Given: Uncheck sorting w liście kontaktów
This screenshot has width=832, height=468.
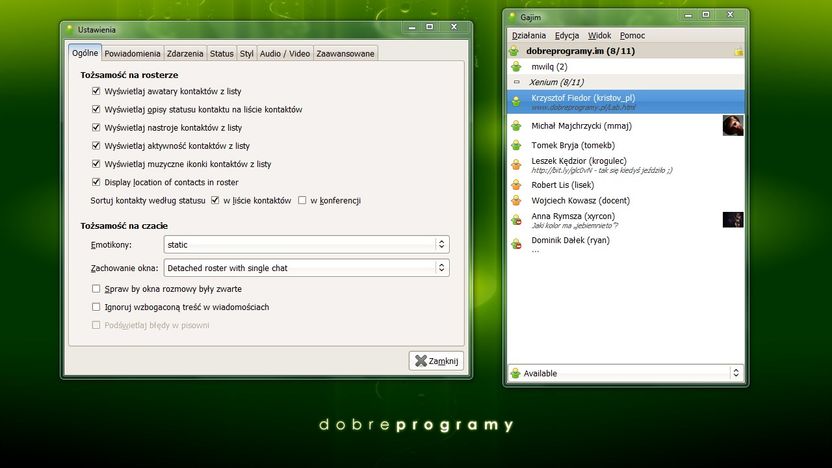Looking at the screenshot, I should [215, 200].
